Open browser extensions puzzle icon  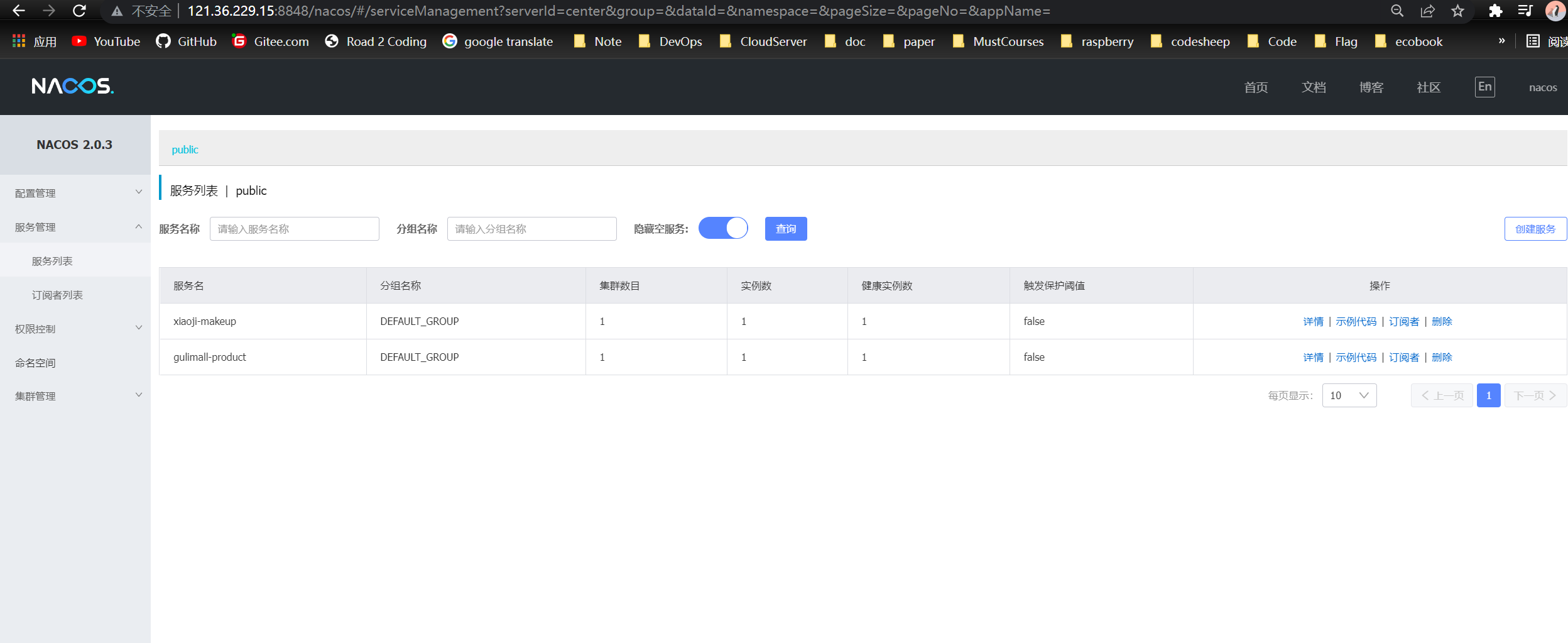(1496, 11)
